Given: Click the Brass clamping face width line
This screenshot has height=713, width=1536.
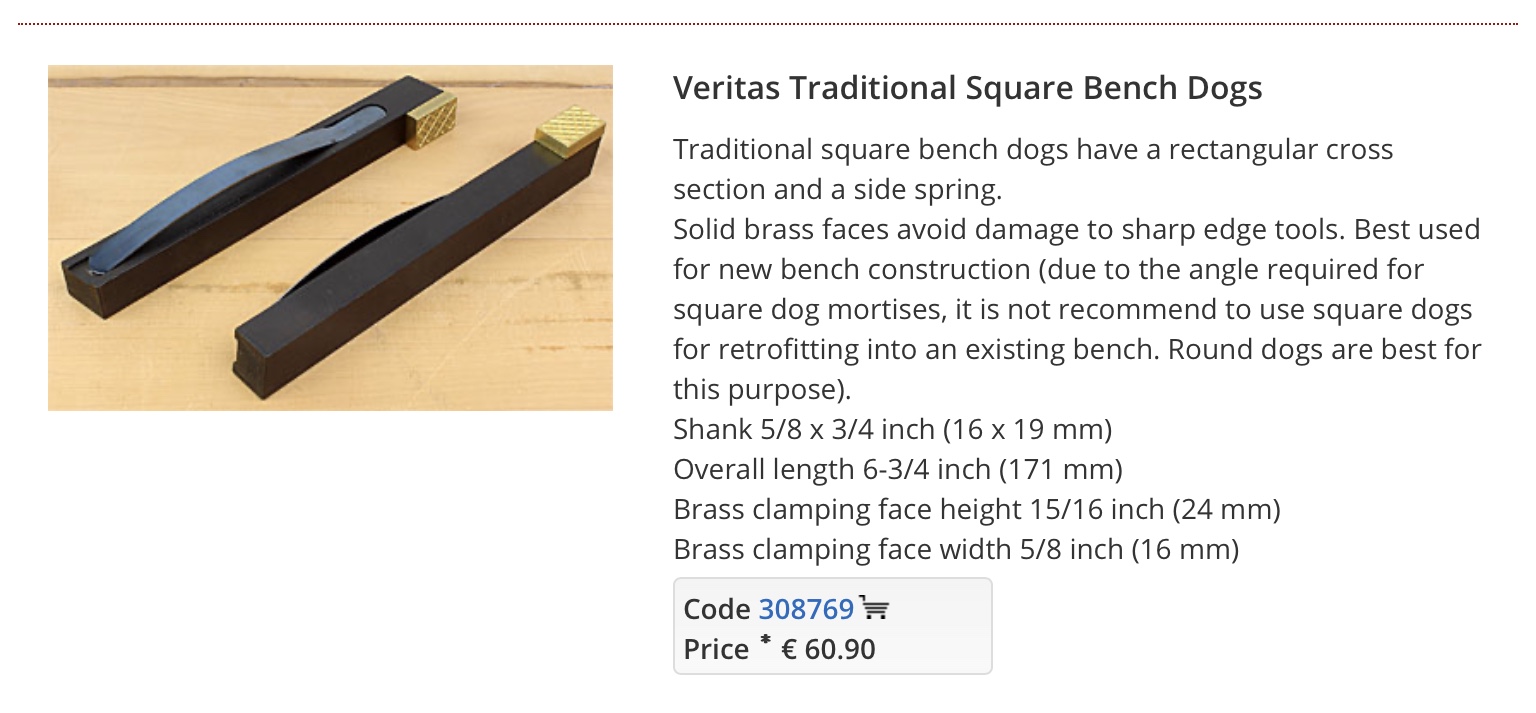Looking at the screenshot, I should pyautogui.click(x=956, y=549).
